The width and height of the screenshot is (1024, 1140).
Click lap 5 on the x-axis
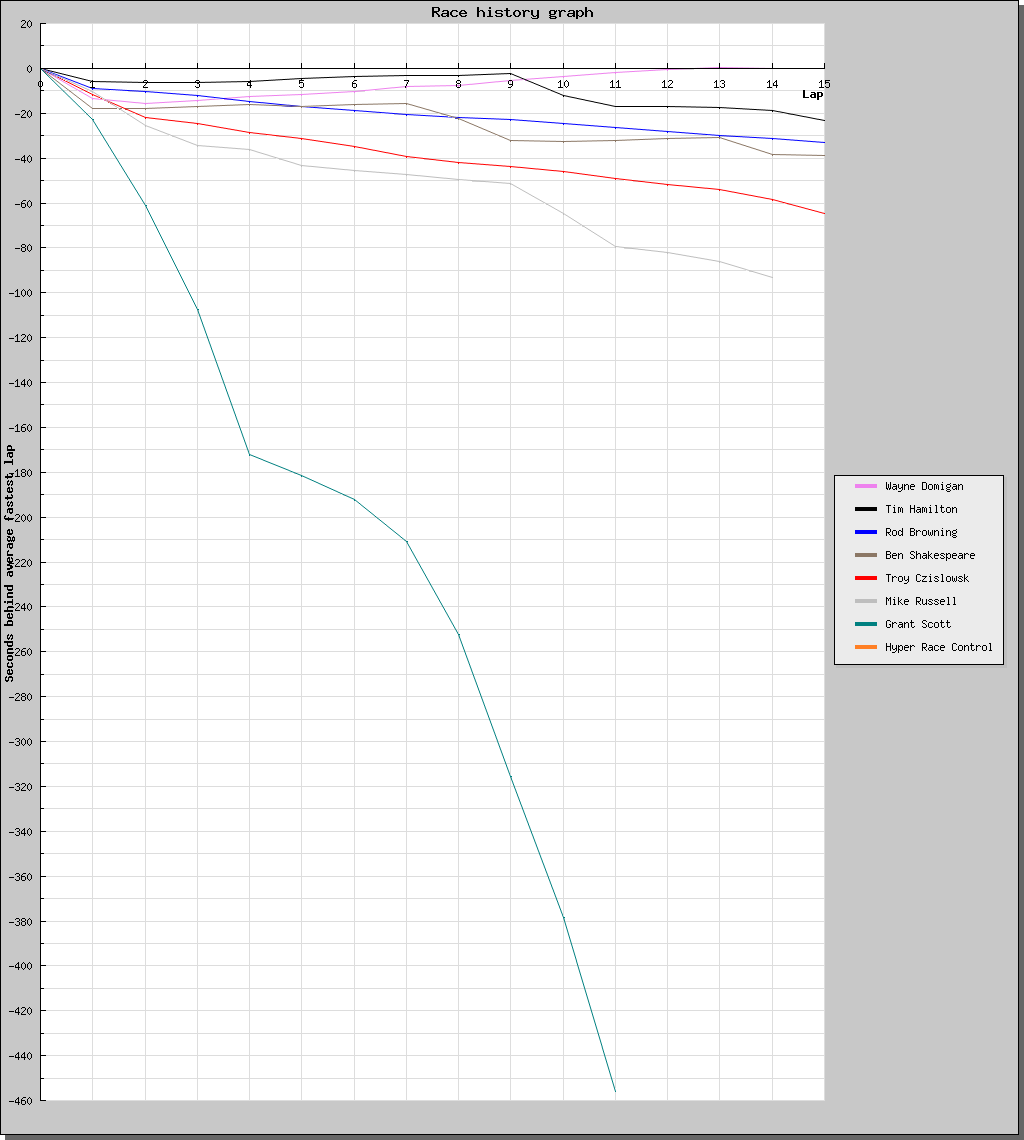301,84
